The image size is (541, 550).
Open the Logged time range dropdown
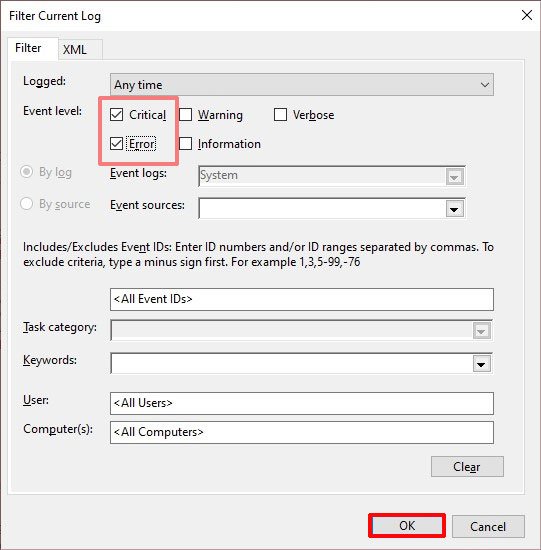point(302,85)
